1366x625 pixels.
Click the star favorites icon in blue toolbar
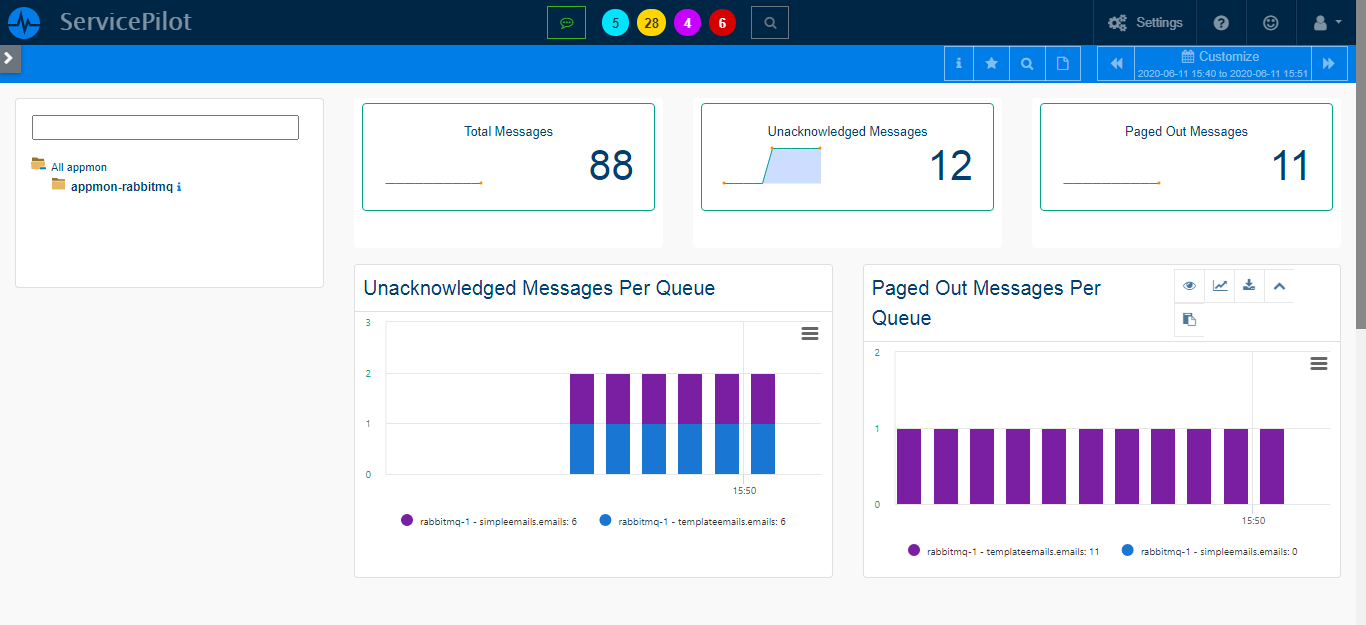991,63
